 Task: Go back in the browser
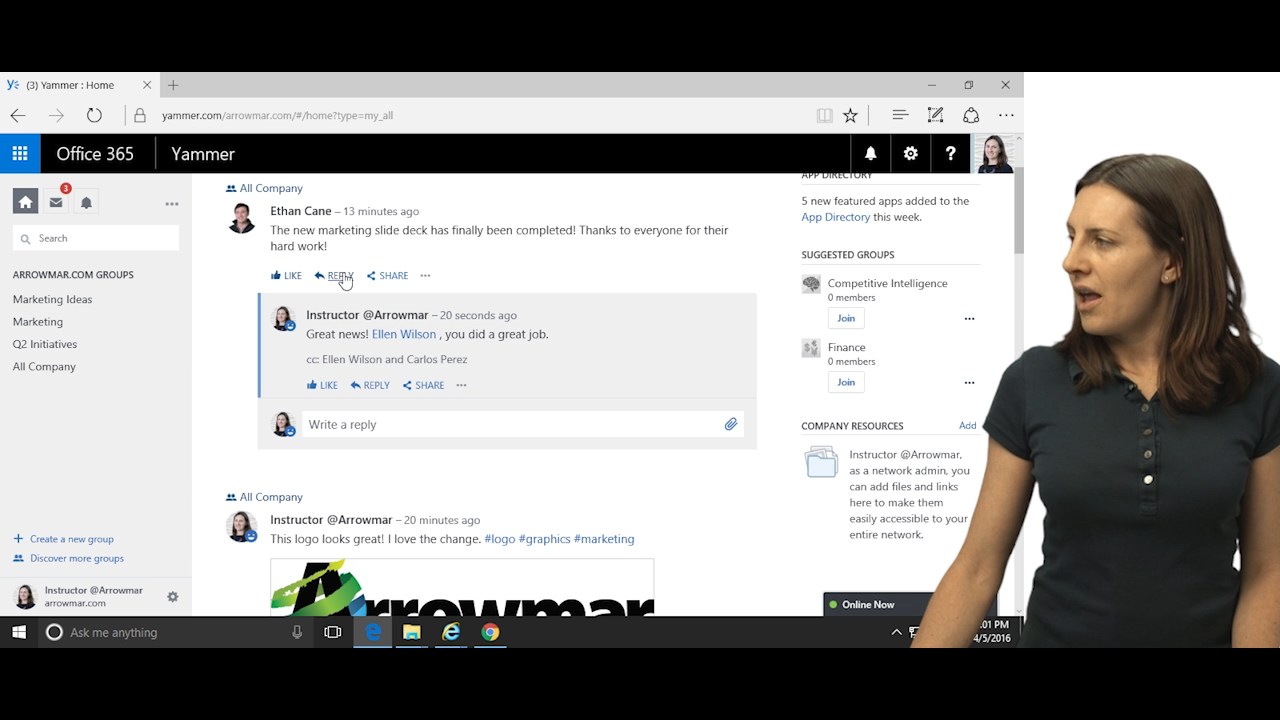pyautogui.click(x=18, y=115)
